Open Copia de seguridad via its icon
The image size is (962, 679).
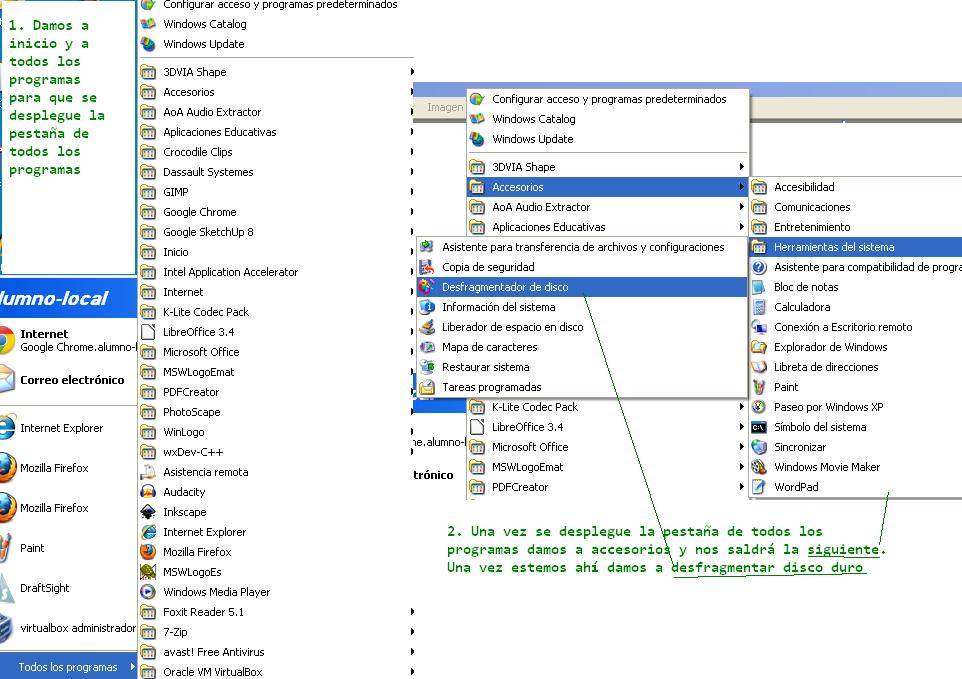coord(426,267)
